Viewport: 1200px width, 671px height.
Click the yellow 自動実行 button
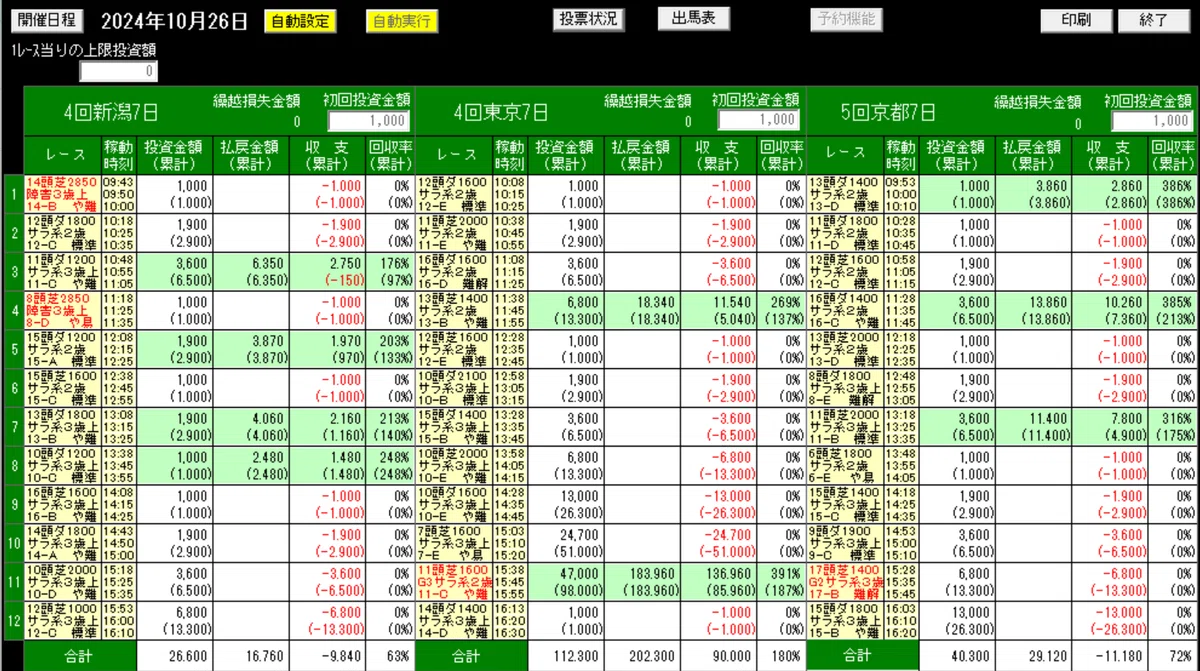pos(401,21)
